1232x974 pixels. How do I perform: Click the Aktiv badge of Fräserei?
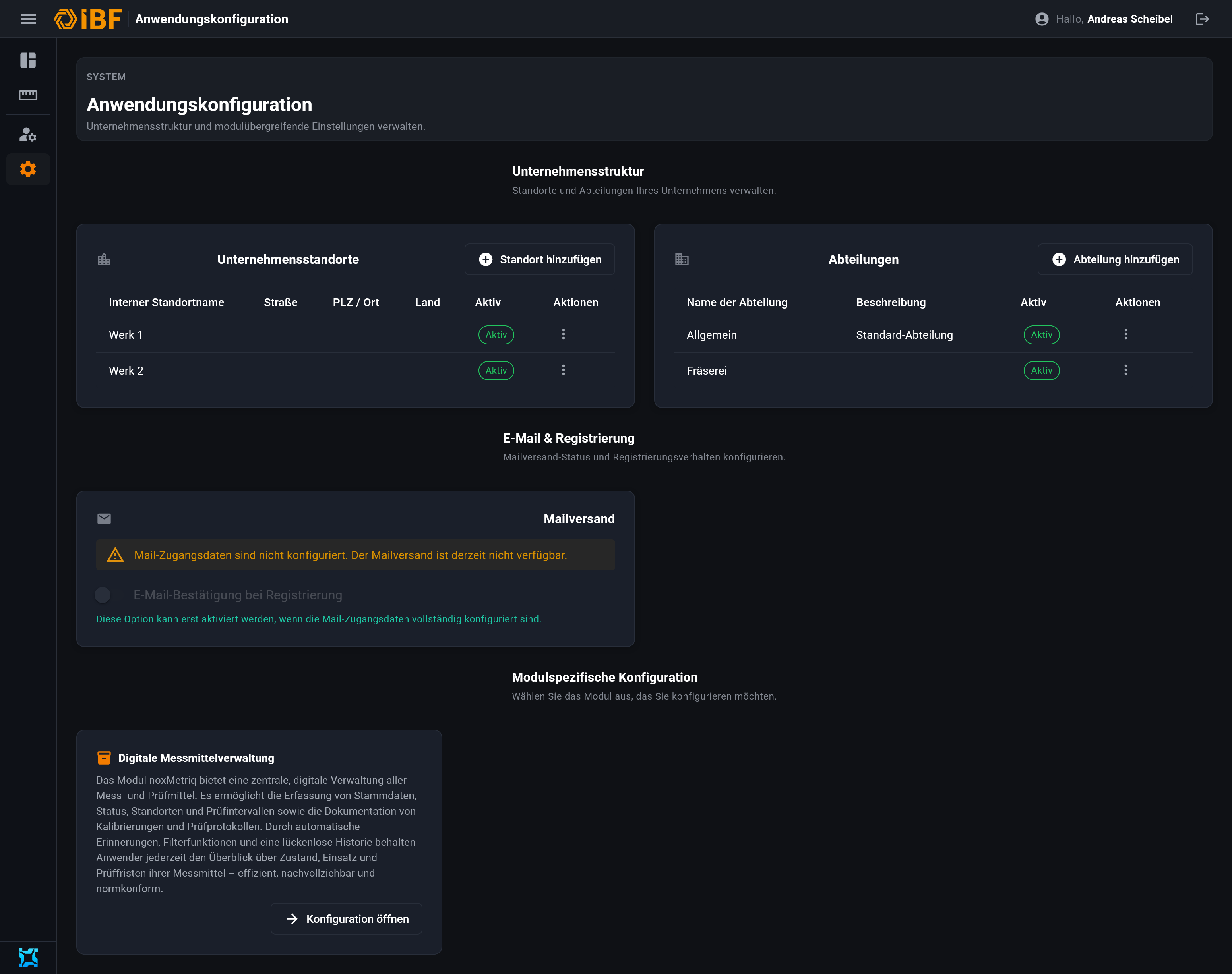pyautogui.click(x=1042, y=371)
